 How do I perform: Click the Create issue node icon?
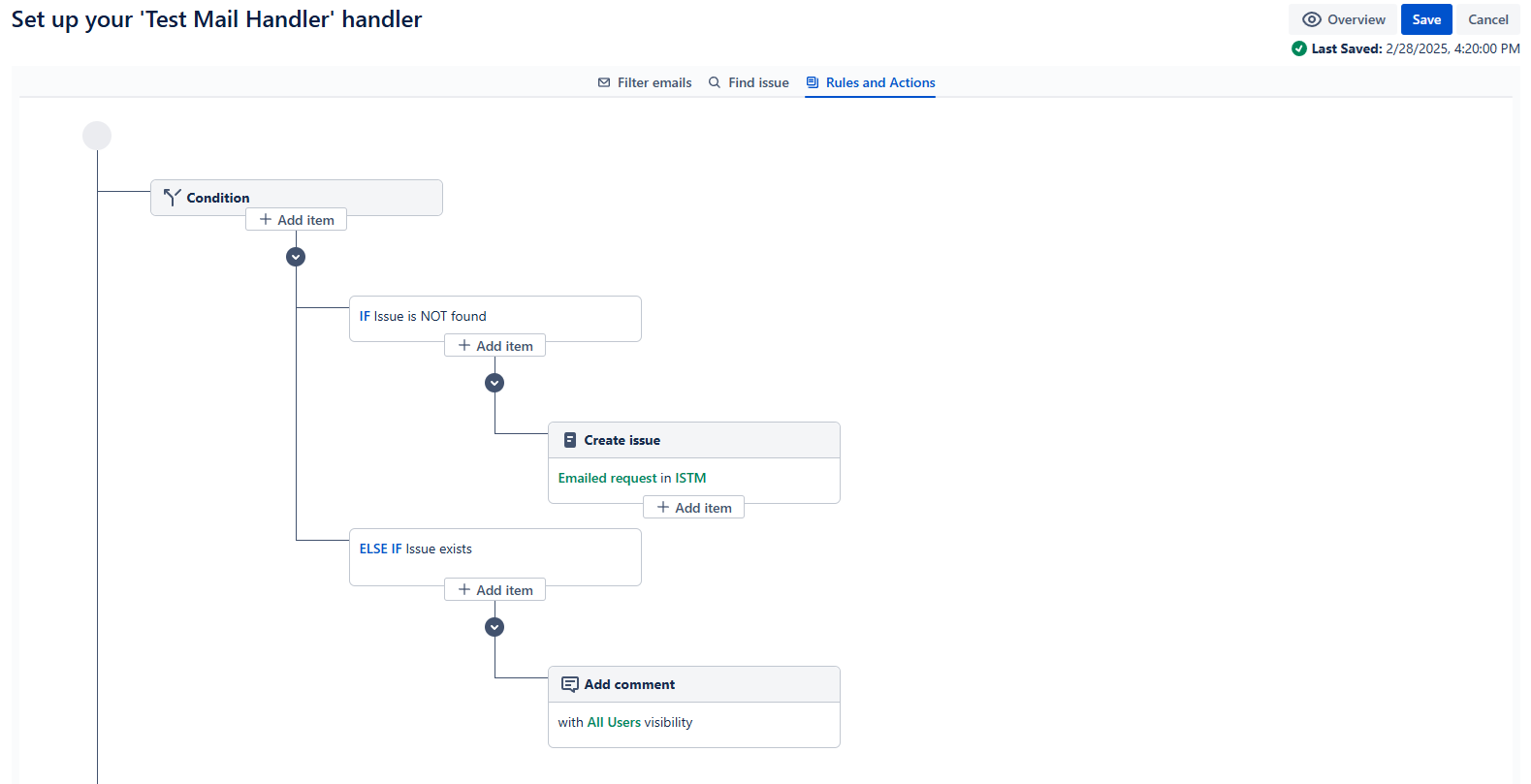[570, 440]
